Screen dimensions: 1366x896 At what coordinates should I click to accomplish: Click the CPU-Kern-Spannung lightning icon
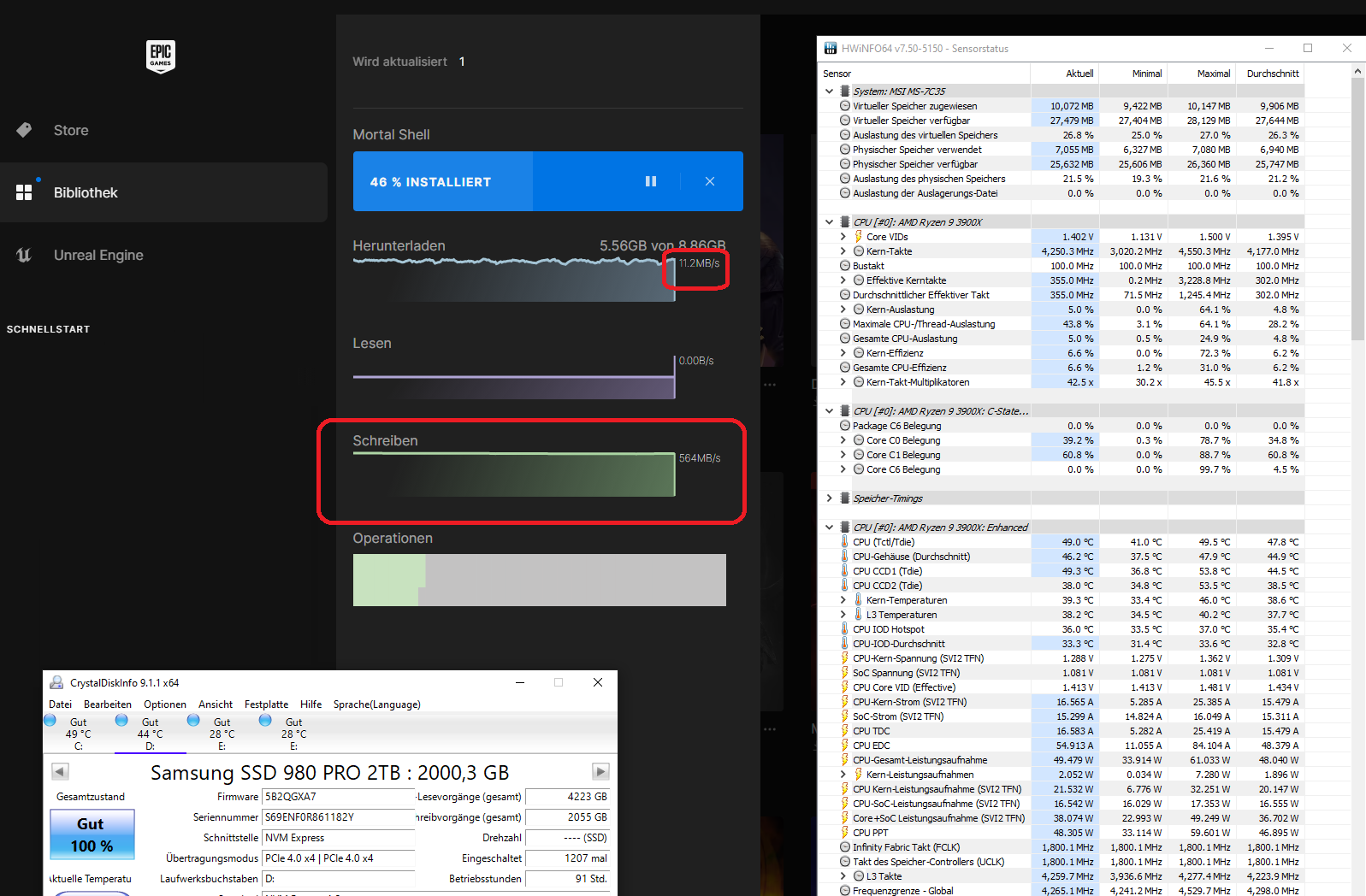tap(844, 658)
